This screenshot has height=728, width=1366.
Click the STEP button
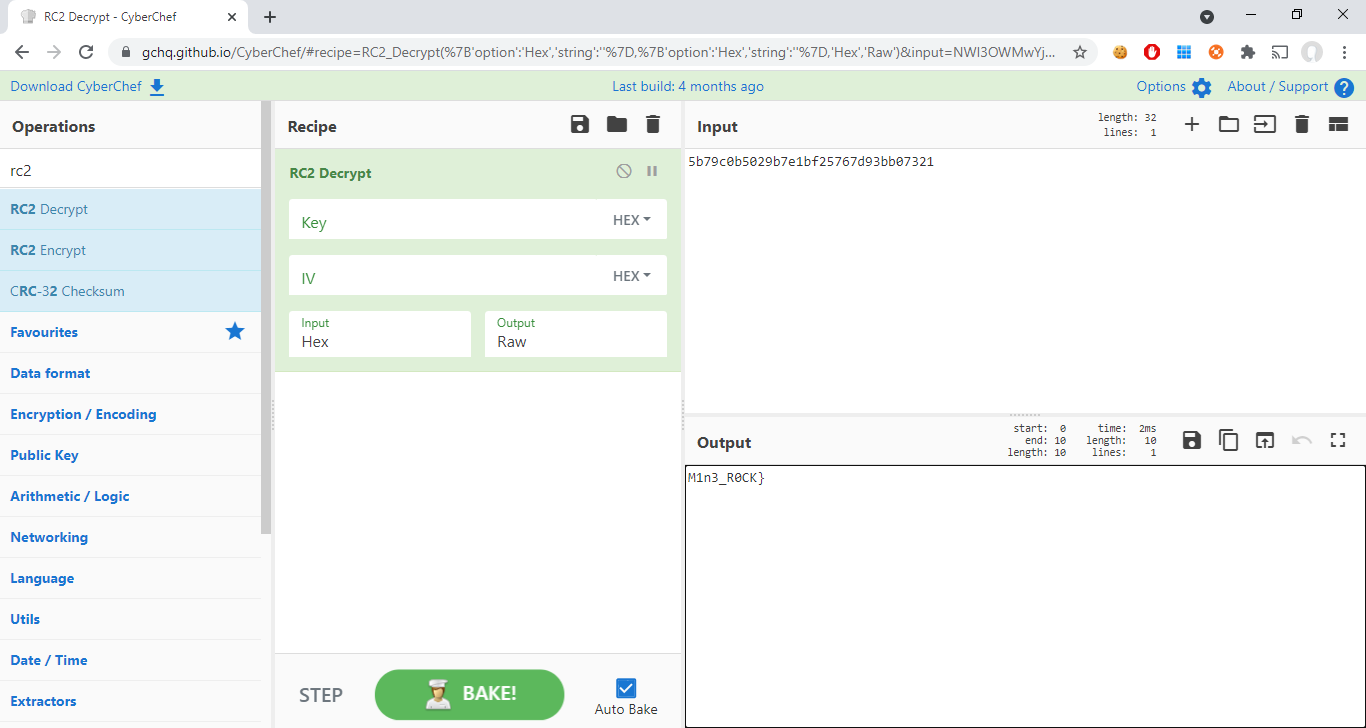point(321,695)
